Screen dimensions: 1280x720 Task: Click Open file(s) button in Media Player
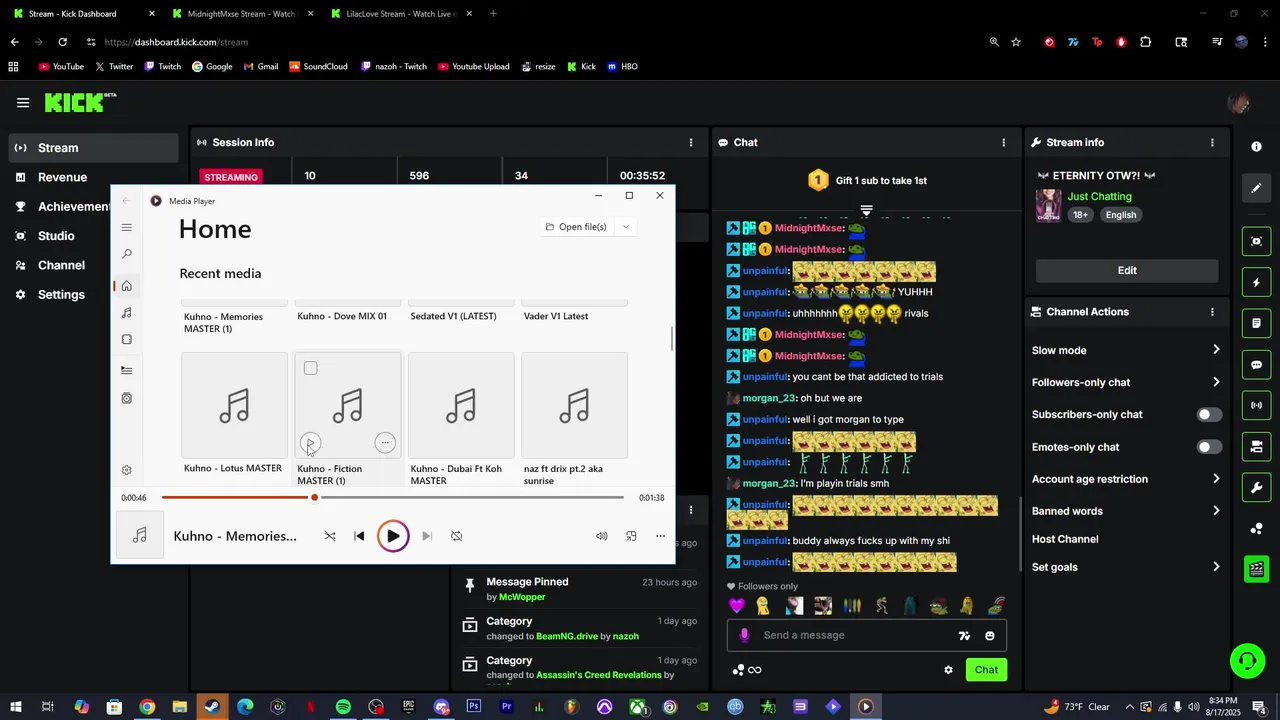(x=577, y=227)
